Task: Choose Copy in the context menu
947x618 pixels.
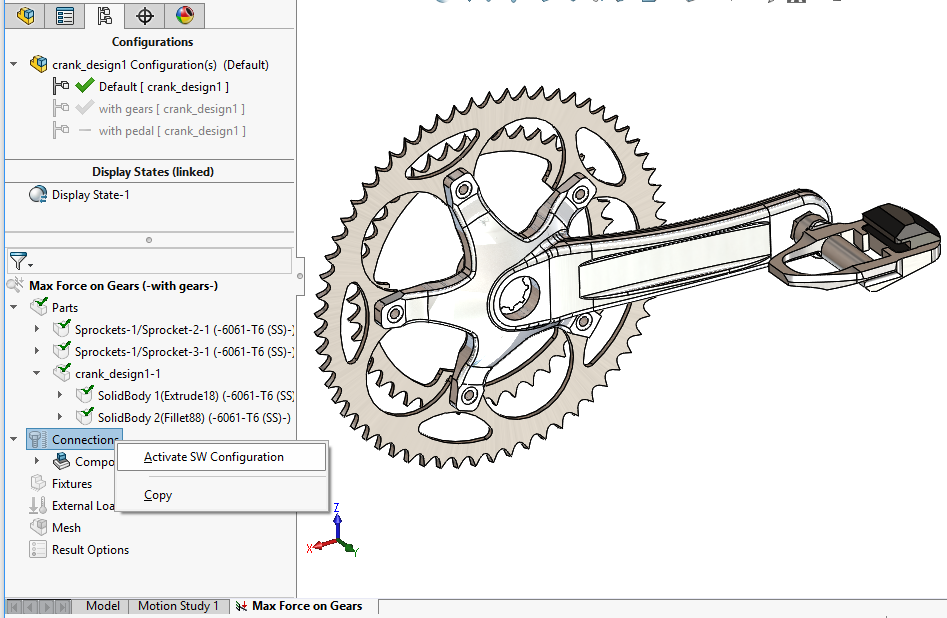Action: point(158,495)
